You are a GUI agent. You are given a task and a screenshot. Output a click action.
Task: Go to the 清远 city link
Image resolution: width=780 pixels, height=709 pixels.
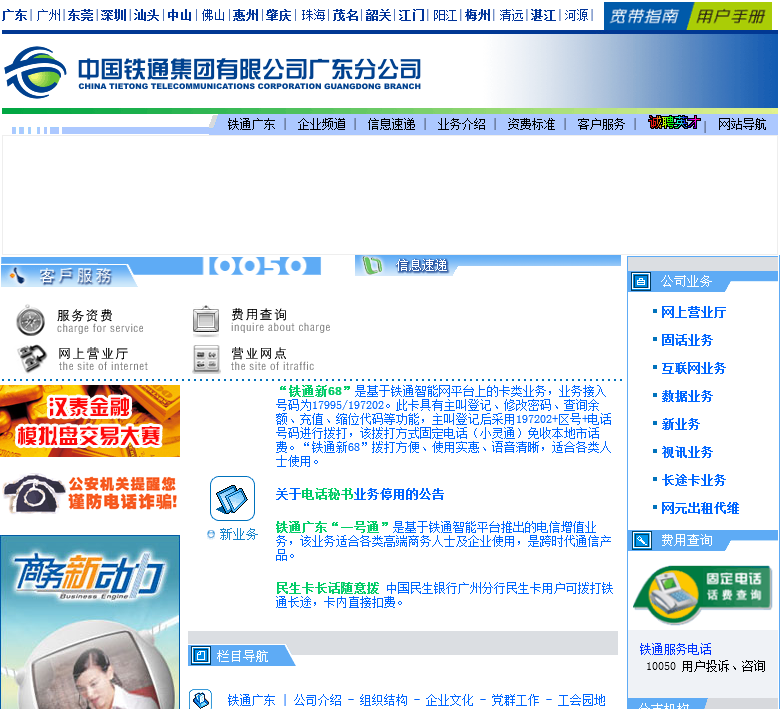click(511, 15)
